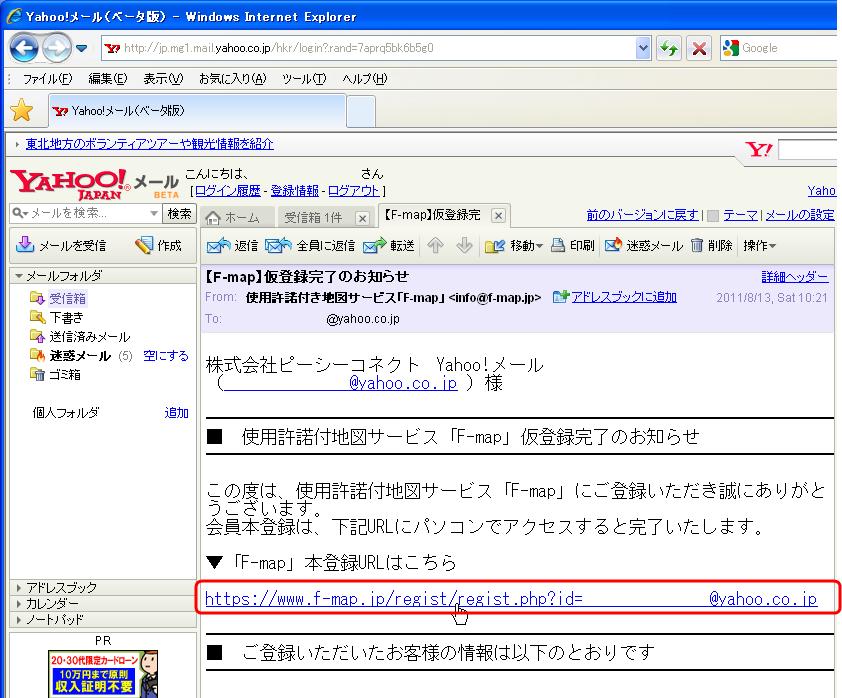Screen dimensions: 842x698
Task: Click the browser Back arrow button
Action: point(24,48)
